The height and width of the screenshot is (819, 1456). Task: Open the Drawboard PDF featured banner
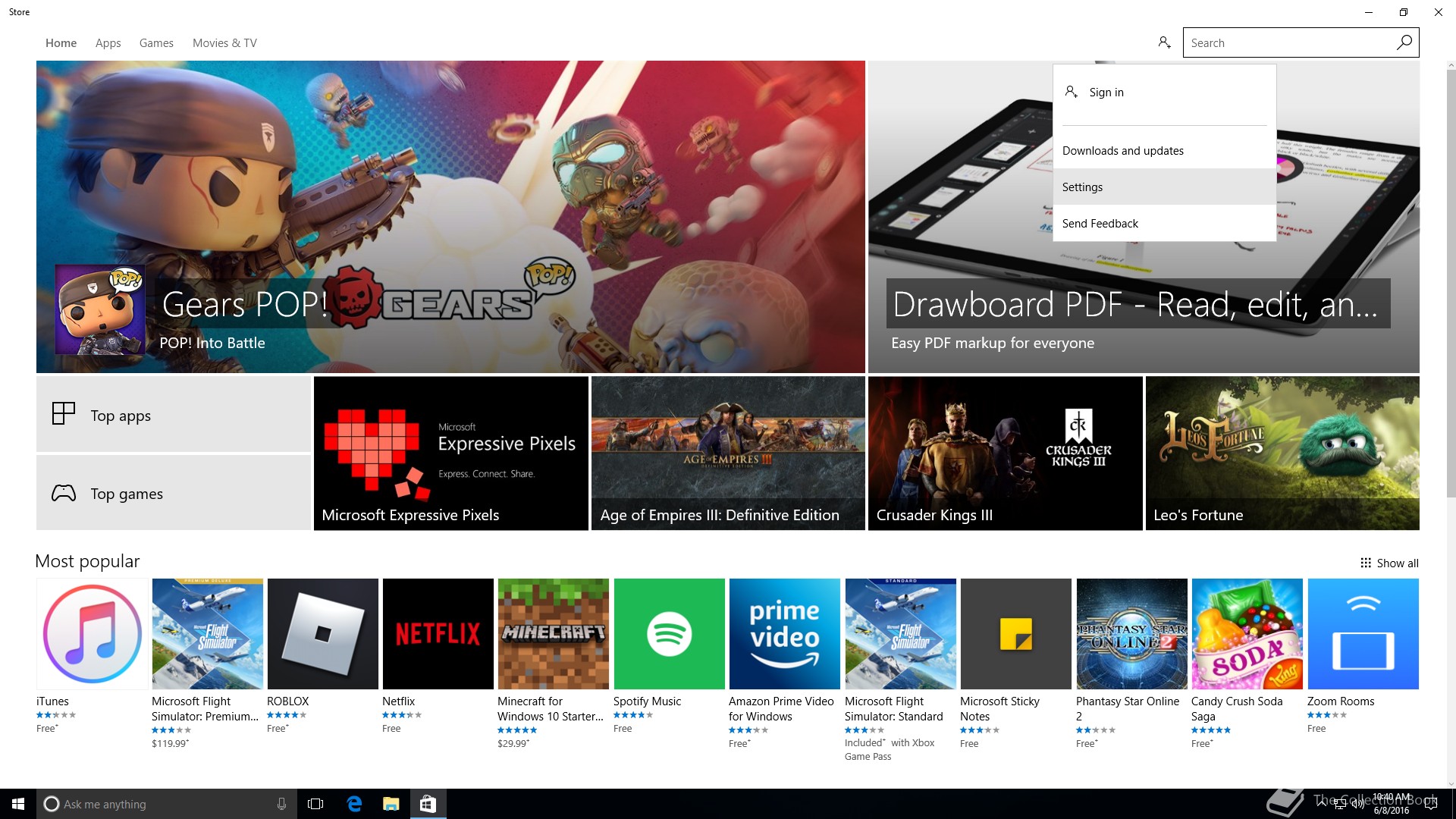point(1144,217)
